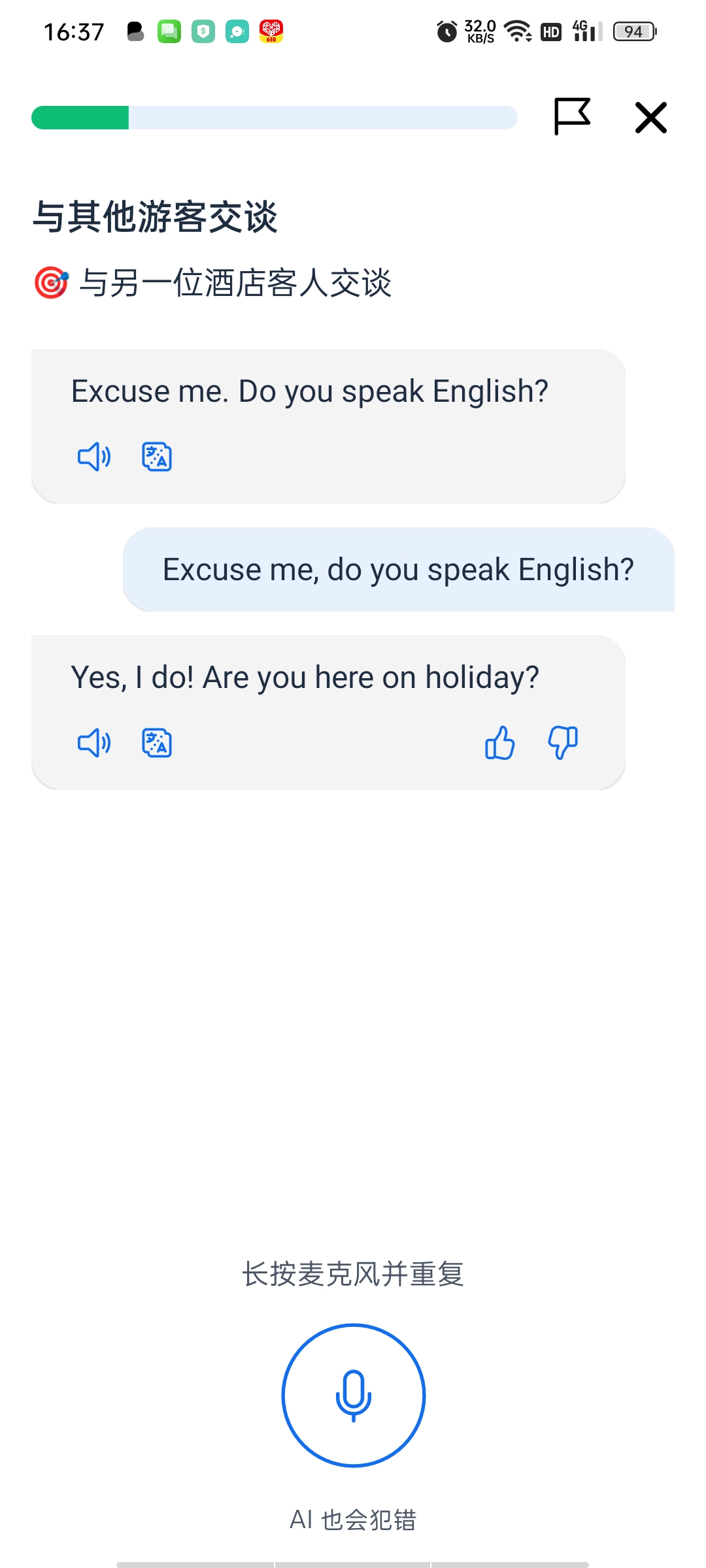The width and height of the screenshot is (706, 1568).
Task: Tap the battery indicator showing 94
Action: tap(635, 31)
